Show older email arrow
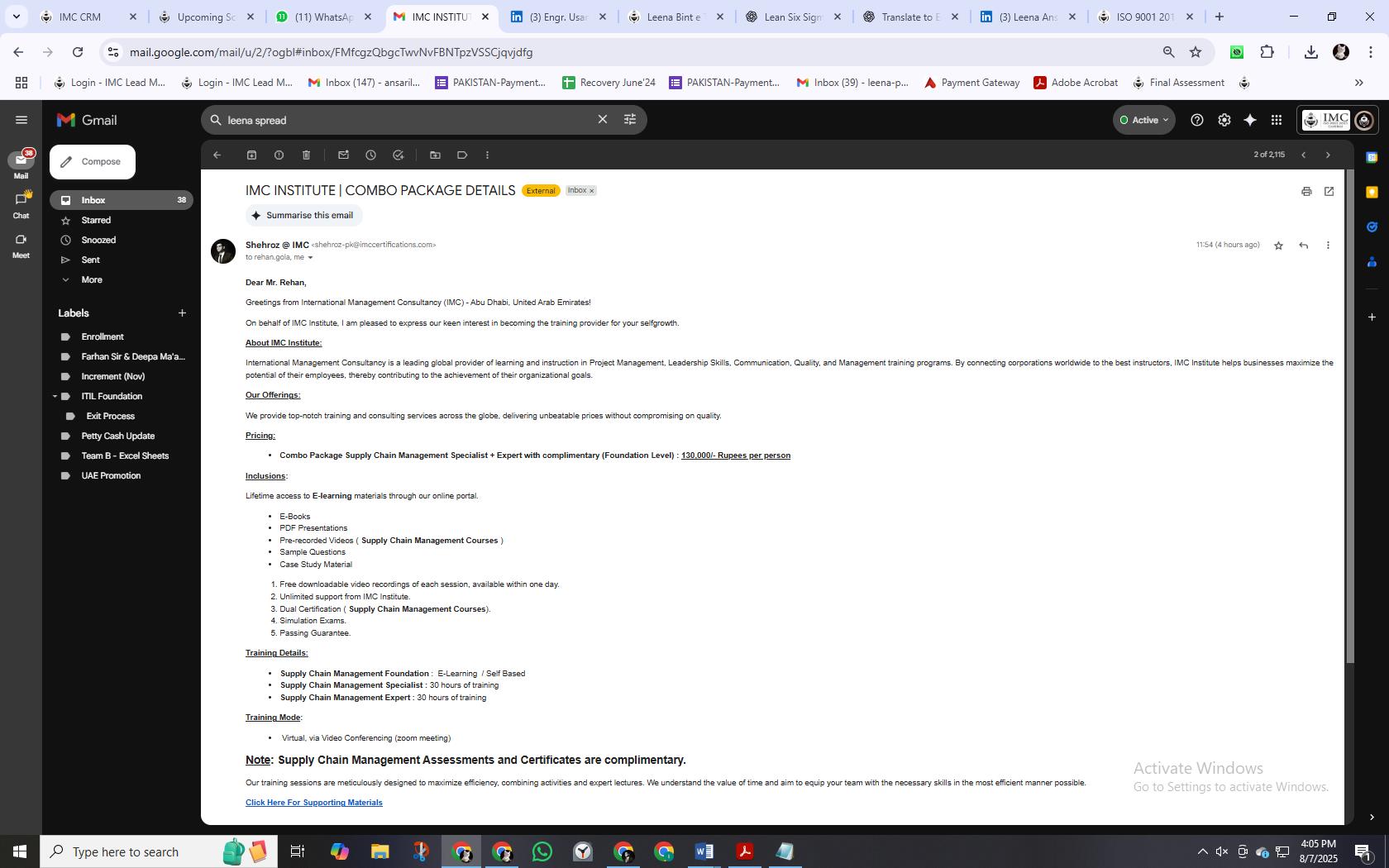Screen dimensions: 1389x868 coord(1328,155)
